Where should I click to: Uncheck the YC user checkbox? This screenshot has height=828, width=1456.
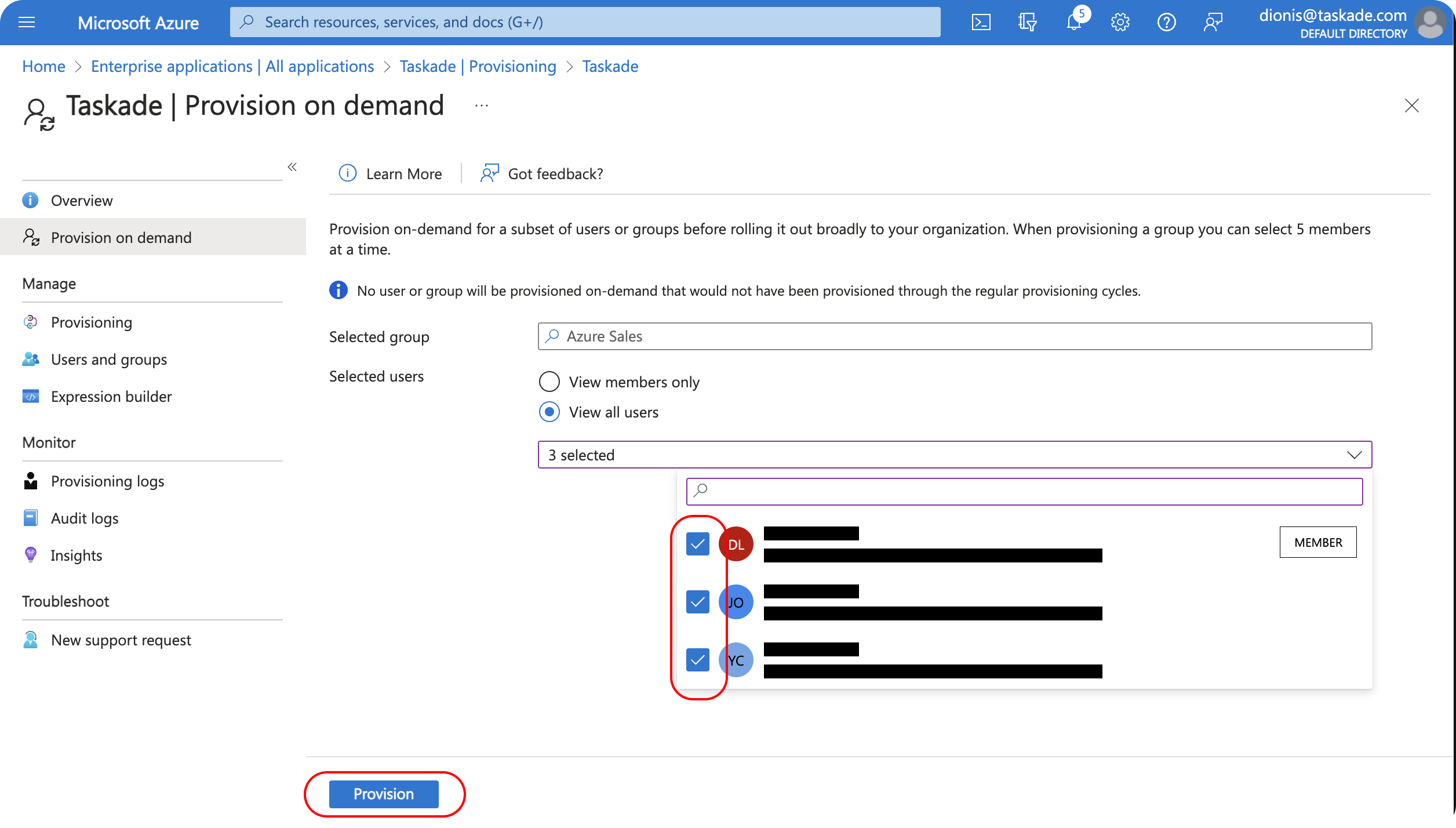tap(697, 660)
